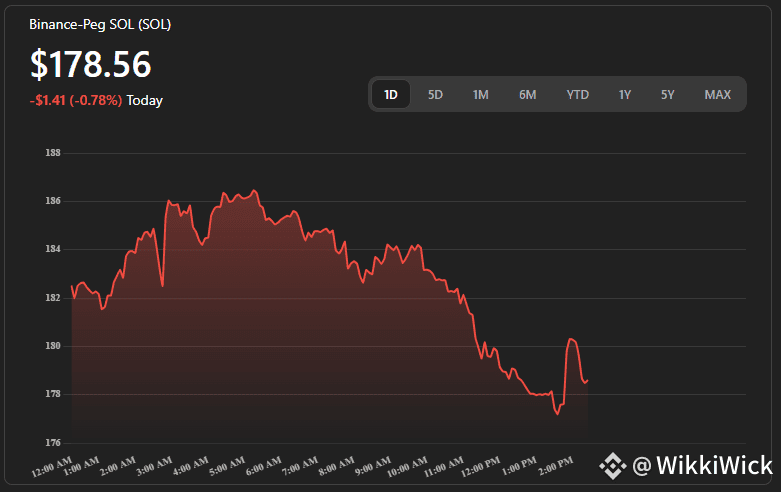Click the 180 y-axis label
The image size is (781, 492).
[x=53, y=346]
